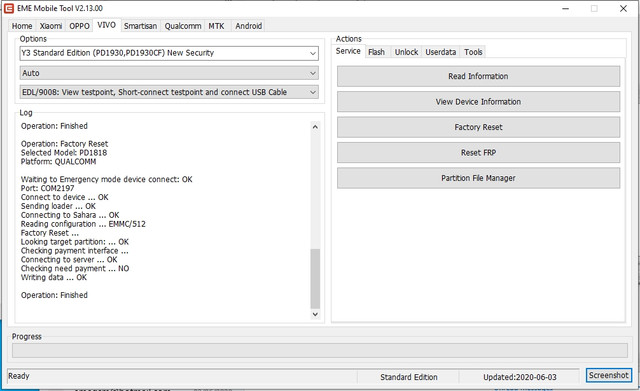This screenshot has height=391, width=640.
Task: Click the EME Mobile Tool app icon
Action: [x=9, y=8]
